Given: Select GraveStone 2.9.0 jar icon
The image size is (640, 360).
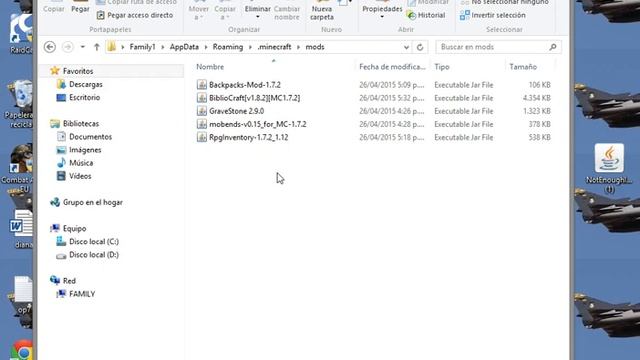Looking at the screenshot, I should click(x=202, y=111).
